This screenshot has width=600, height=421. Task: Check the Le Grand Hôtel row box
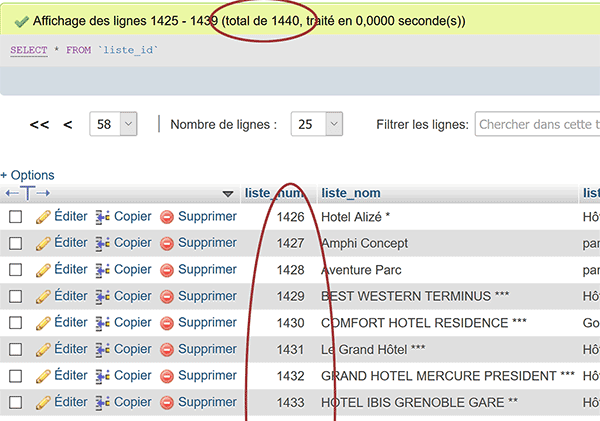15,349
